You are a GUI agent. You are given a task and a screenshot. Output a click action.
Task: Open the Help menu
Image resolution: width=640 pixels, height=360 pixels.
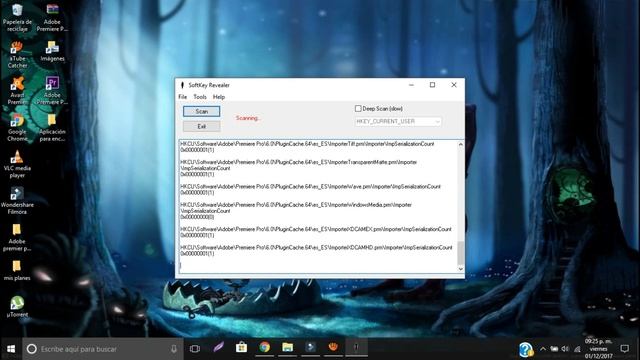[219, 97]
